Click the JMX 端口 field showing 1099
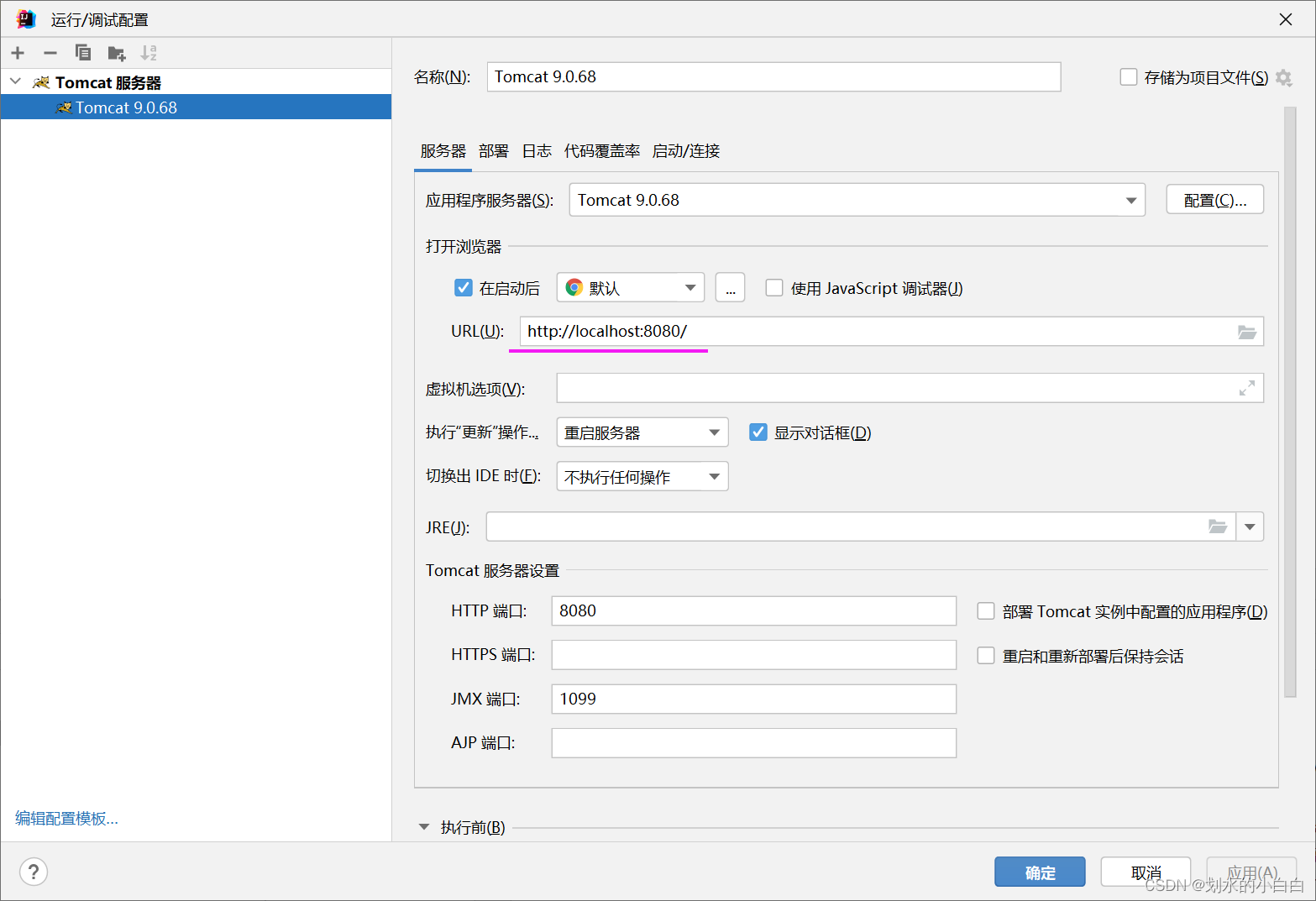1316x901 pixels. (754, 699)
